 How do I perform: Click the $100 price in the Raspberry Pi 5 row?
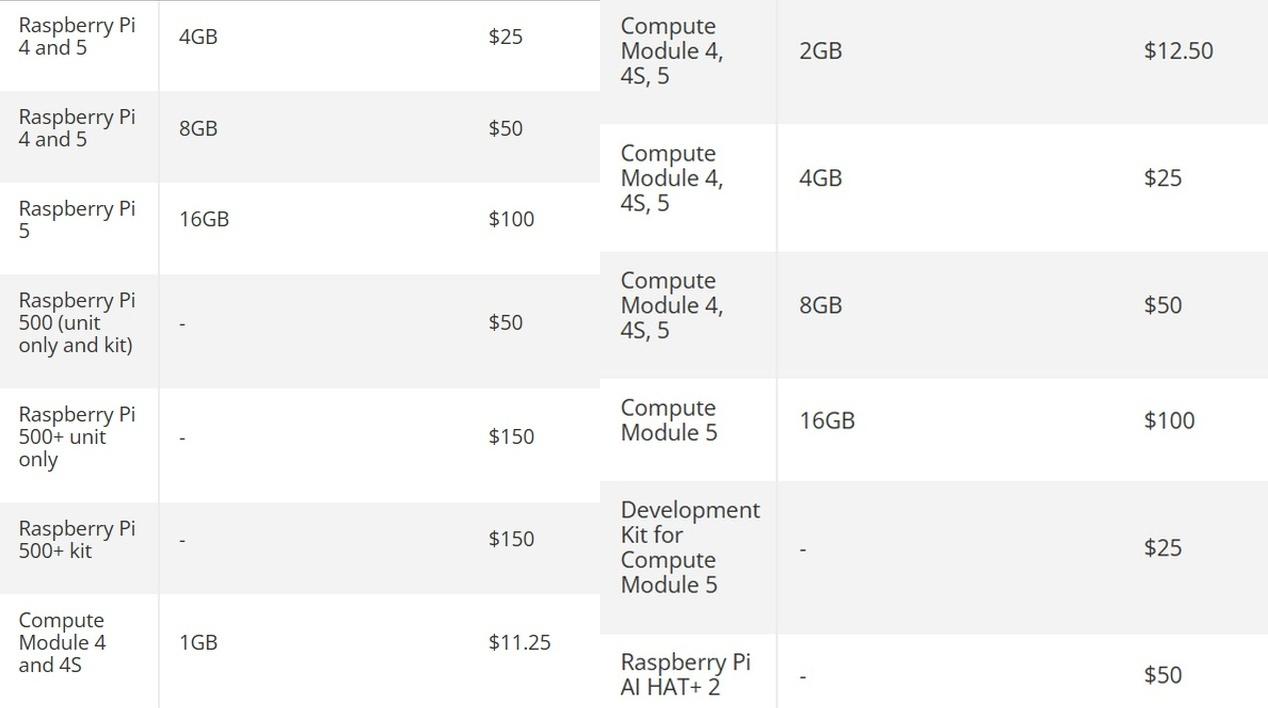[511, 220]
